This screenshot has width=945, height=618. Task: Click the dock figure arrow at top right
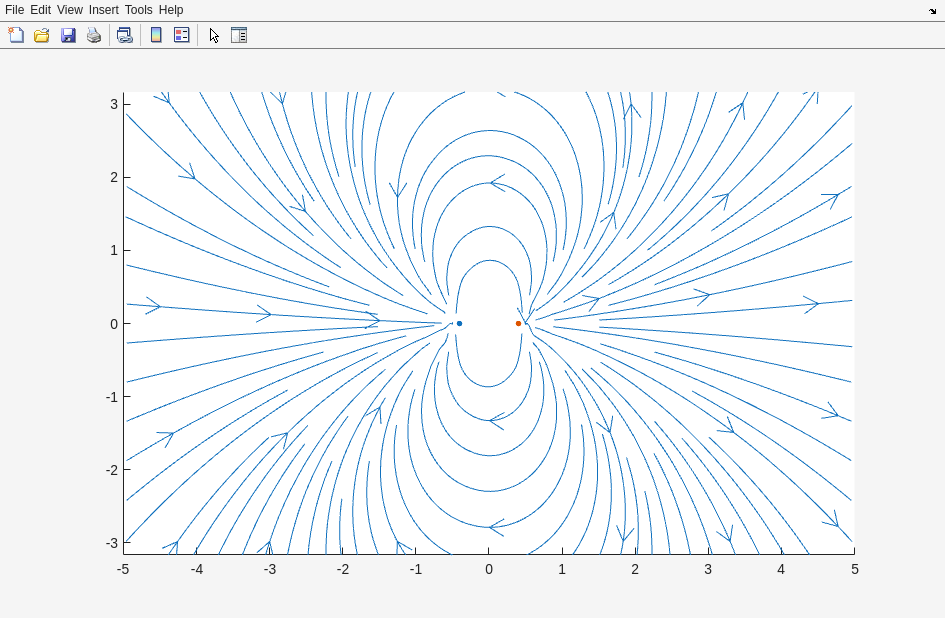(932, 10)
